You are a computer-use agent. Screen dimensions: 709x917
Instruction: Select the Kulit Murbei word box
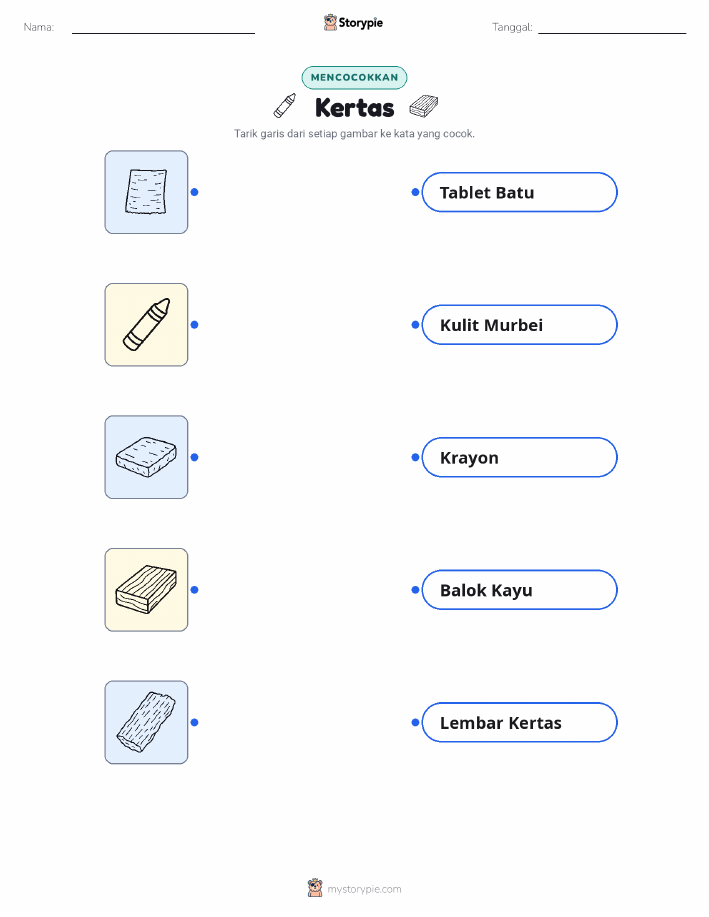519,325
